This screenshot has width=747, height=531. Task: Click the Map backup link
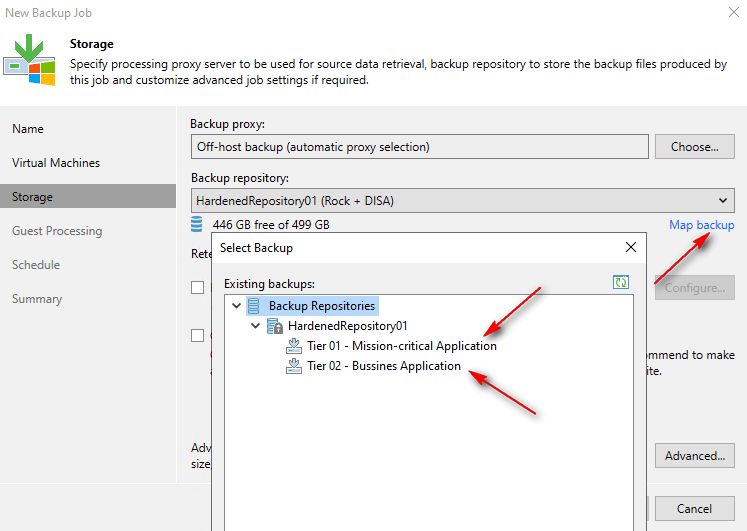[701, 225]
